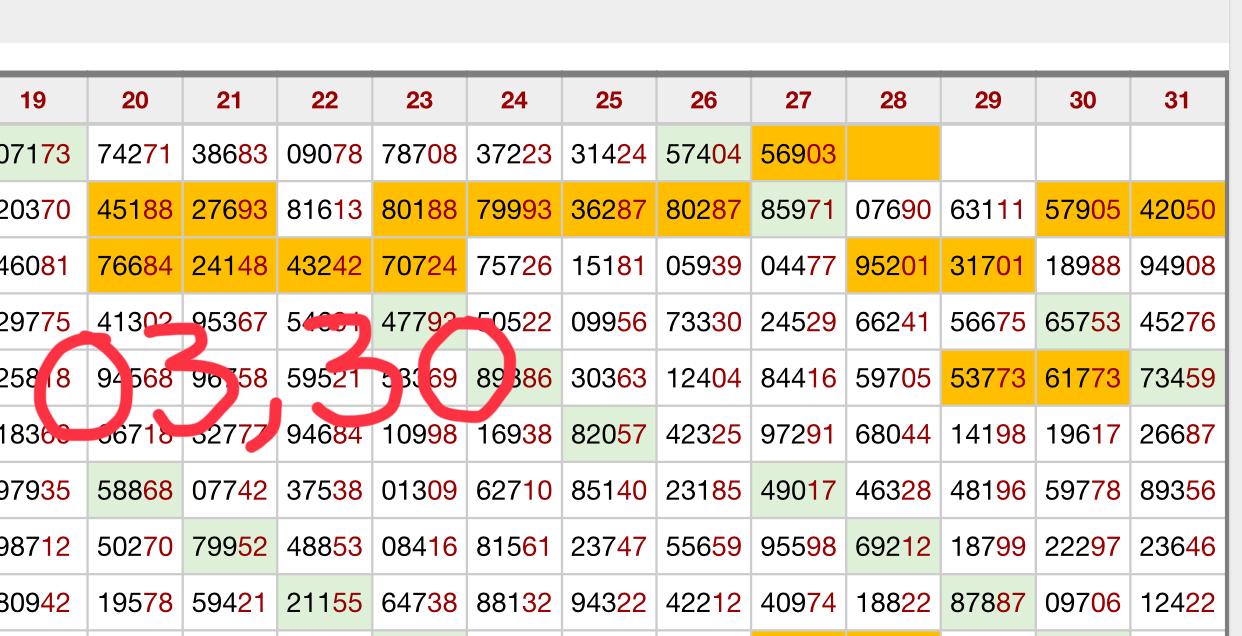Viewport: 1242px width, 636px height.
Task: Click orange cell 42050 in column 31
Action: pyautogui.click(x=1177, y=210)
